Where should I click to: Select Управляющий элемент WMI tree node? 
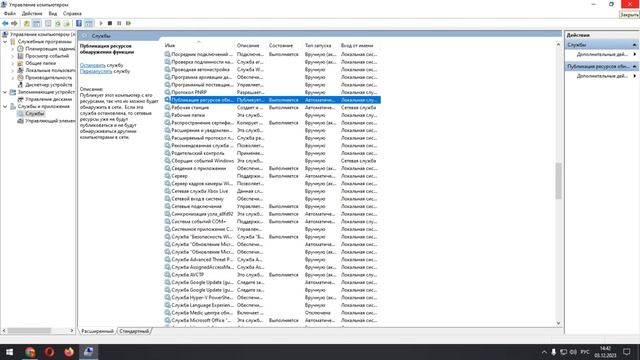click(46, 121)
